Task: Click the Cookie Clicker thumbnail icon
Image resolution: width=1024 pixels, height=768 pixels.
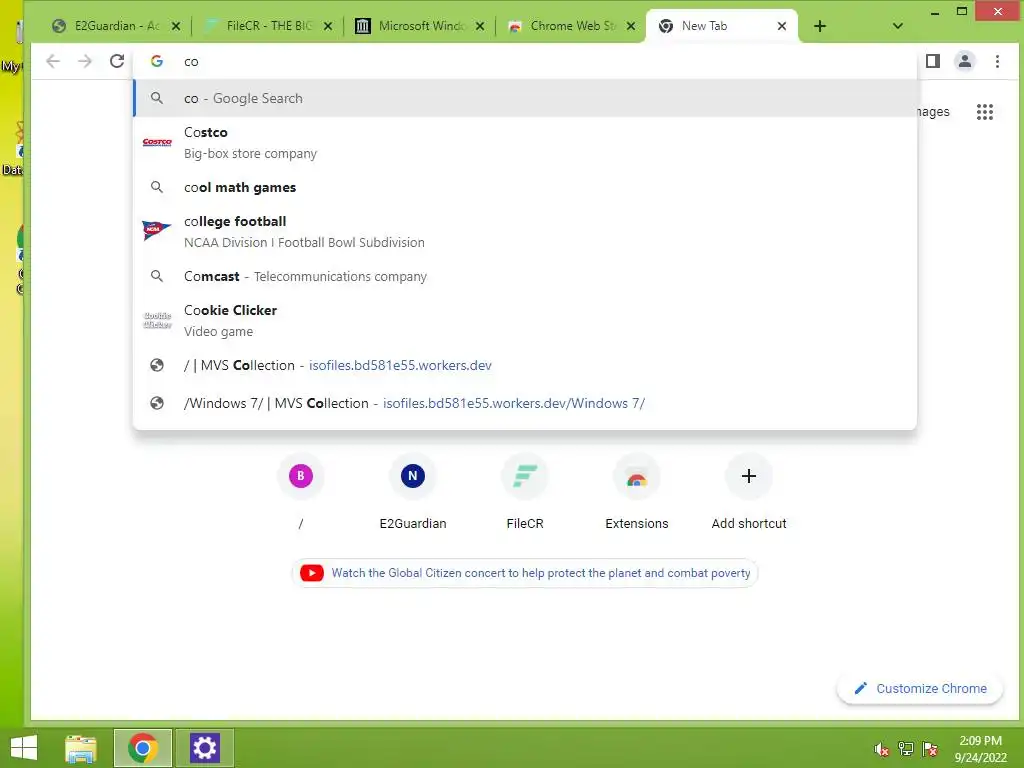Action: (x=157, y=320)
